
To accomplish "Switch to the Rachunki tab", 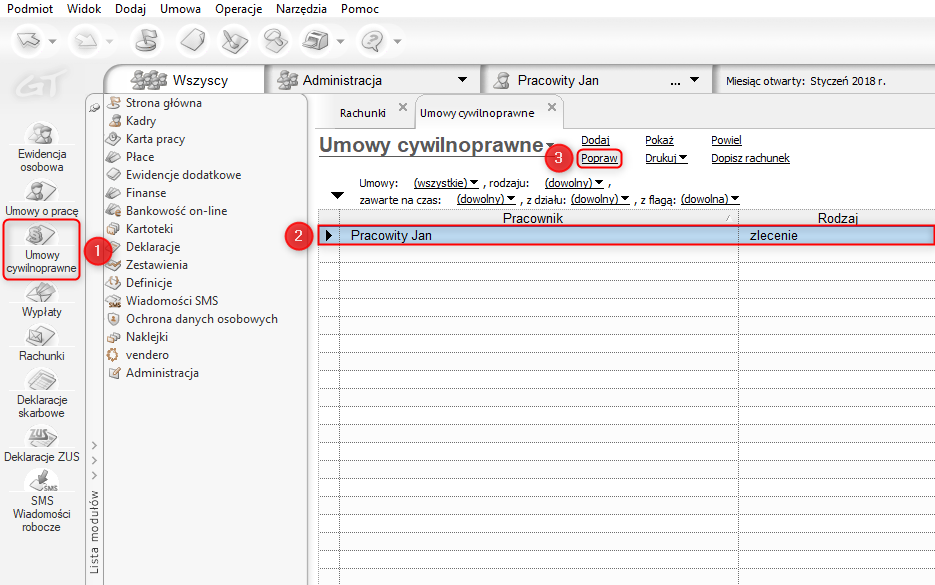I will (362, 113).
